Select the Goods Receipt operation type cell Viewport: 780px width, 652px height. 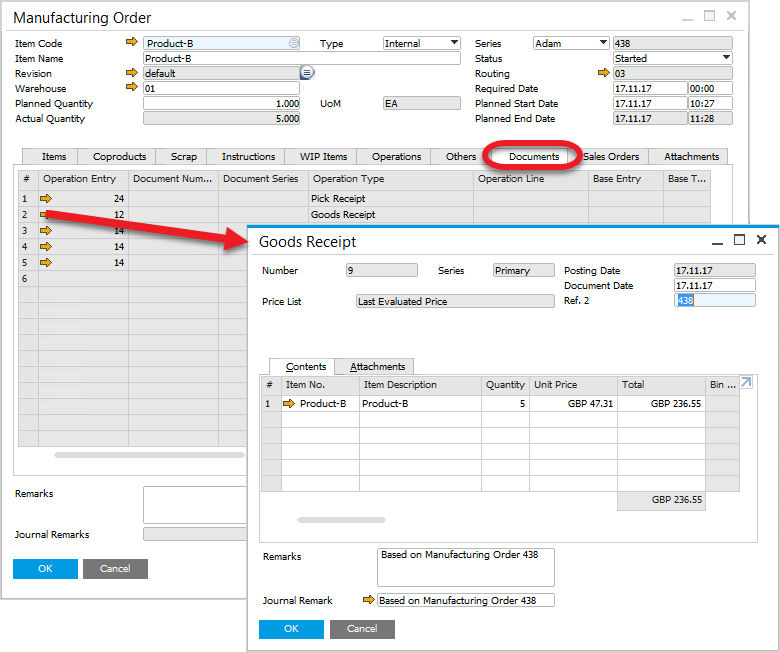(x=390, y=214)
